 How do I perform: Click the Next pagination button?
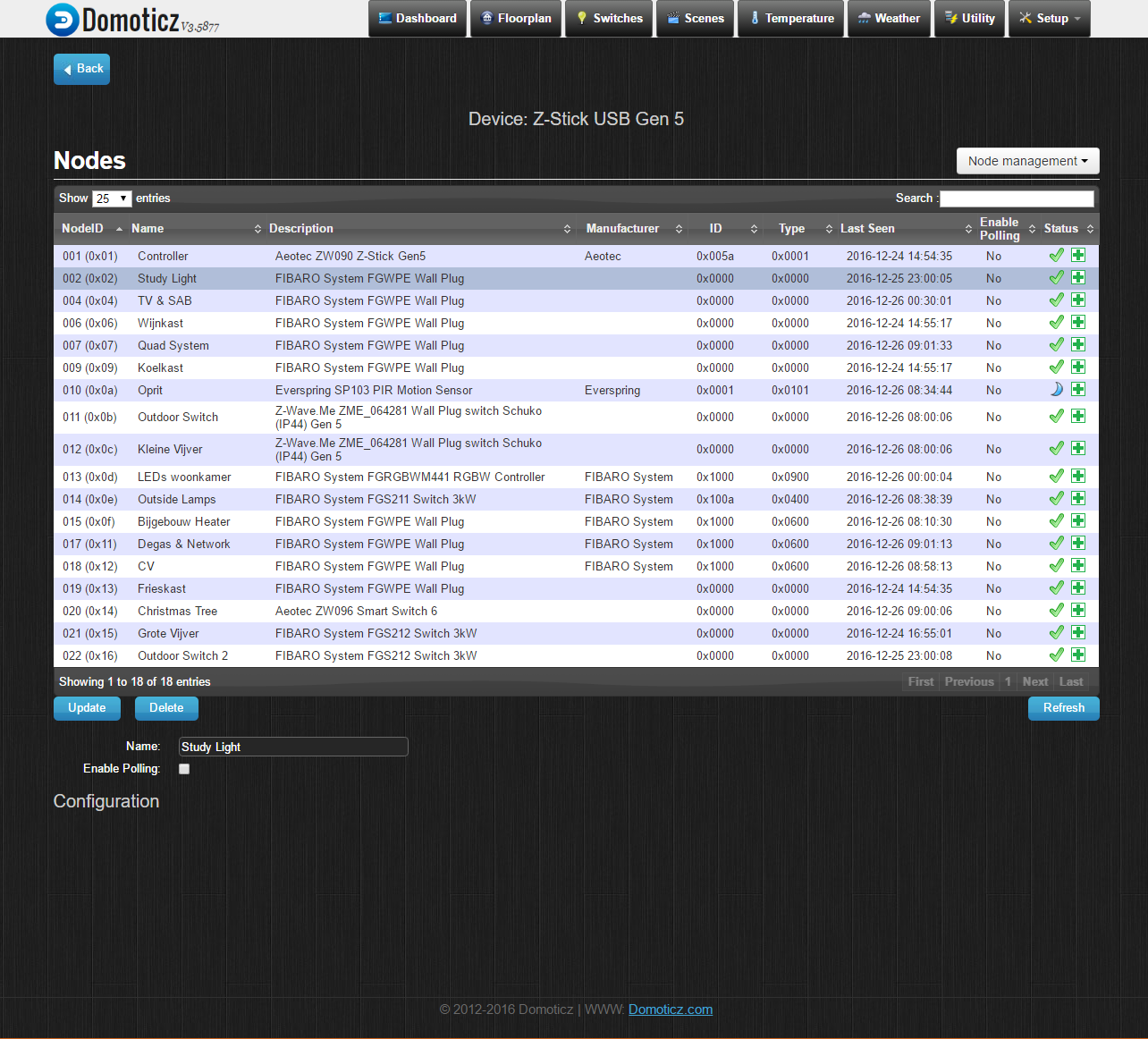(1034, 681)
